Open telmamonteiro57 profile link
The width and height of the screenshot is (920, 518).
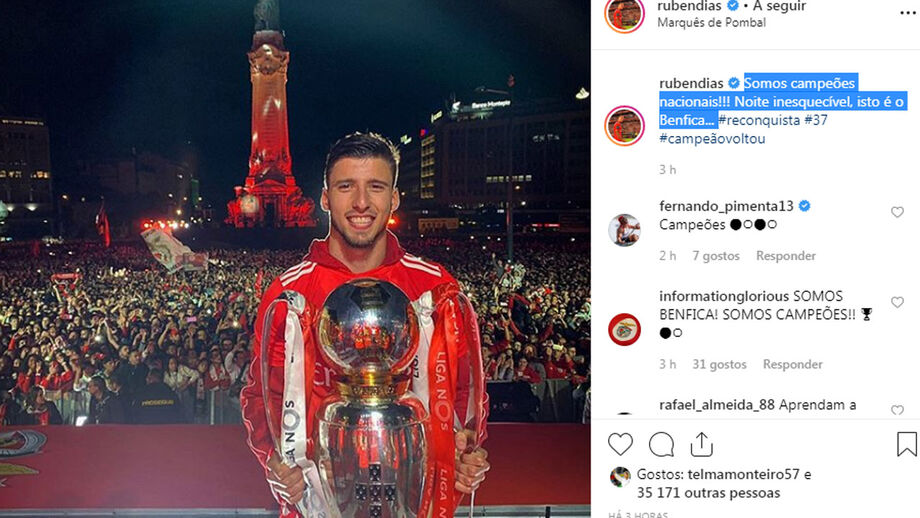tap(743, 474)
